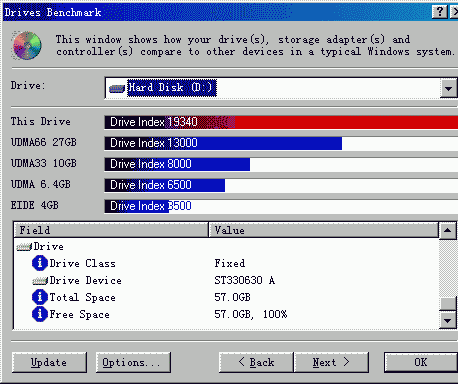Click the Field column header
Viewport: 458px width, 384px height.
coord(111,230)
